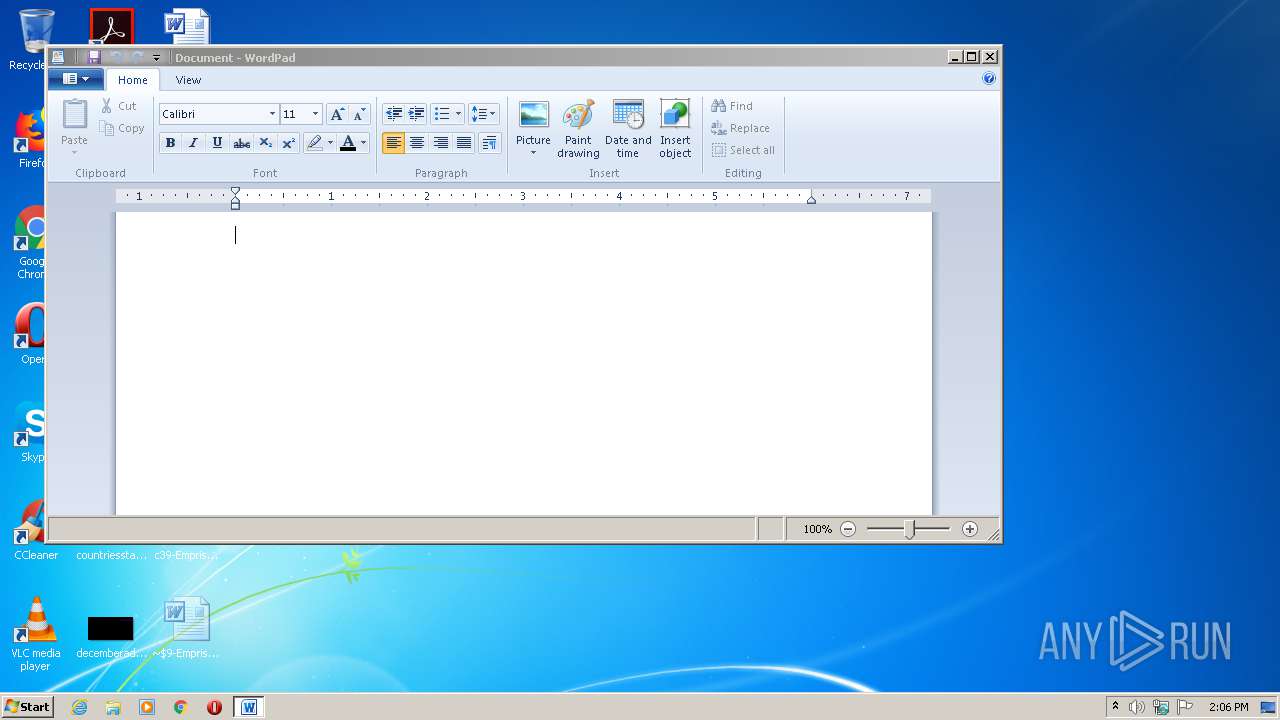The width and height of the screenshot is (1280, 720).
Task: Click Select all in Editing group
Action: click(743, 150)
